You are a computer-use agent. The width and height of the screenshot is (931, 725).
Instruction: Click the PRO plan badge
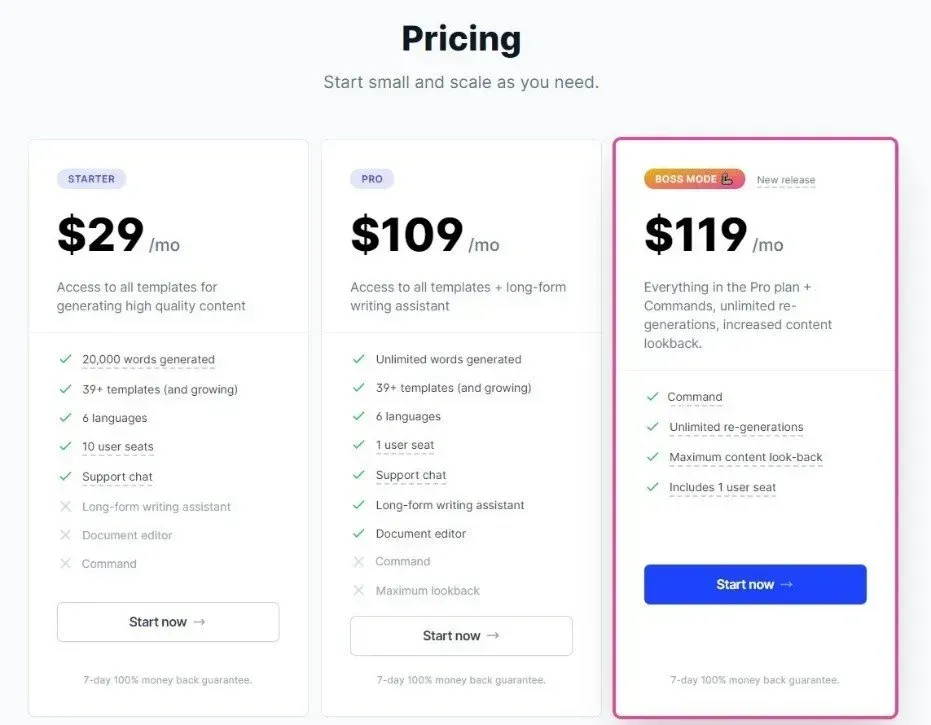(x=372, y=179)
